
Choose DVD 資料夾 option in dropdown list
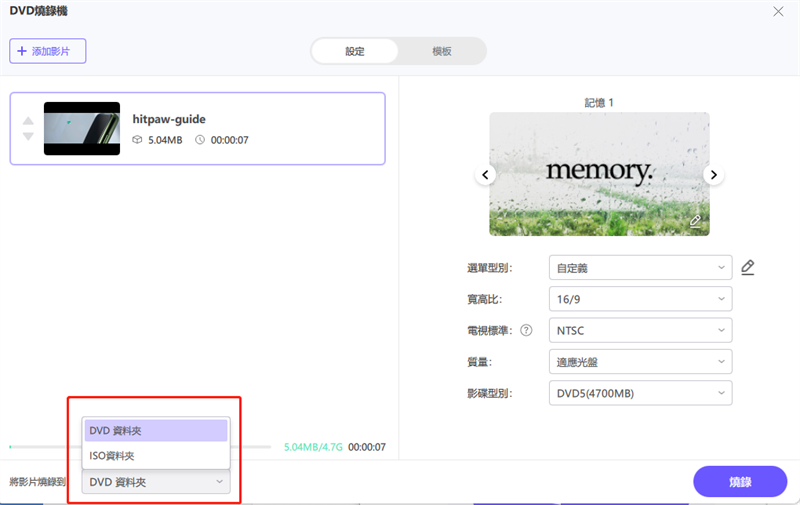coord(156,431)
